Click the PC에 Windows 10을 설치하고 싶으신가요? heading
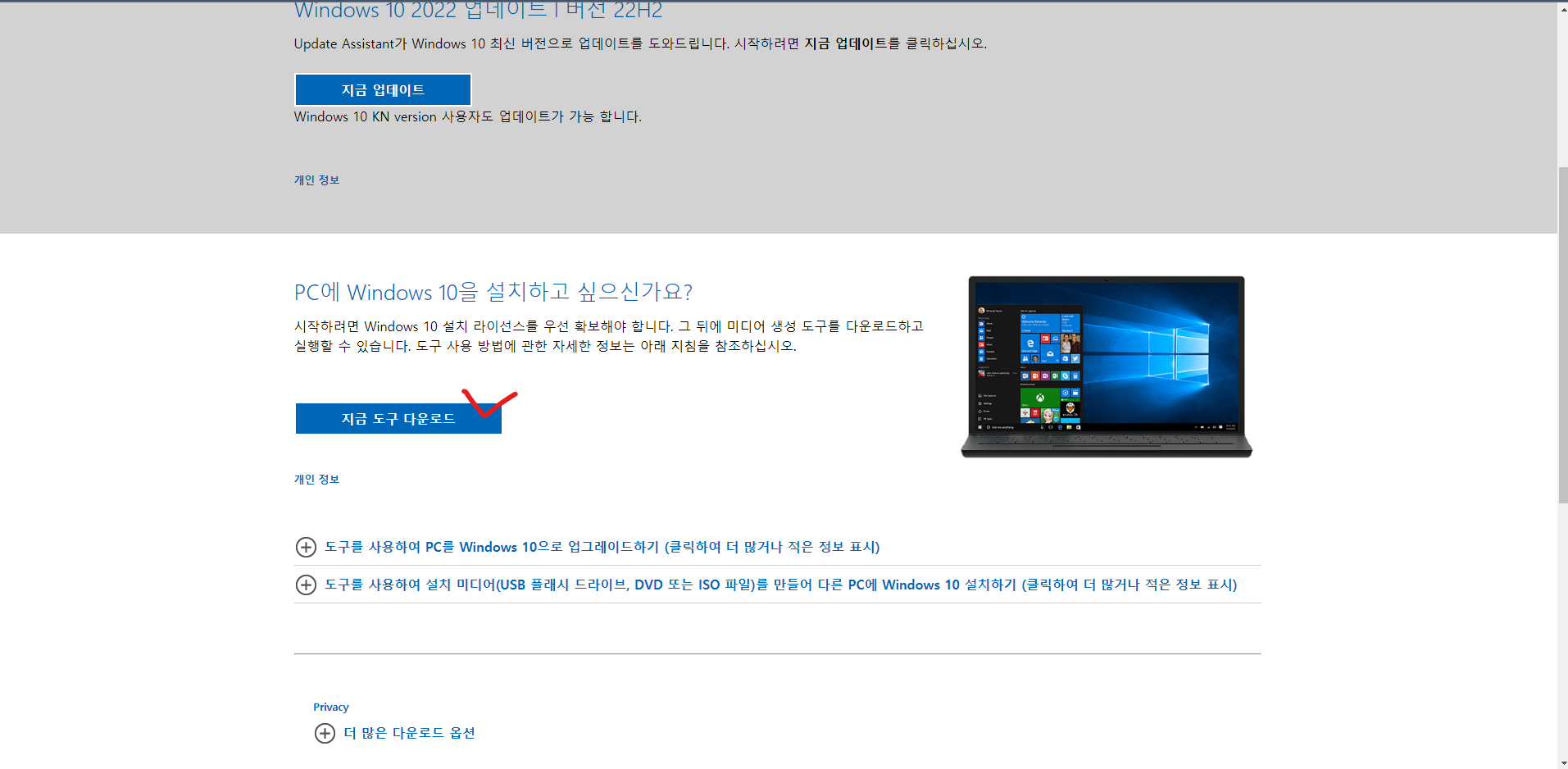The height and width of the screenshot is (769, 1568). 493,292
